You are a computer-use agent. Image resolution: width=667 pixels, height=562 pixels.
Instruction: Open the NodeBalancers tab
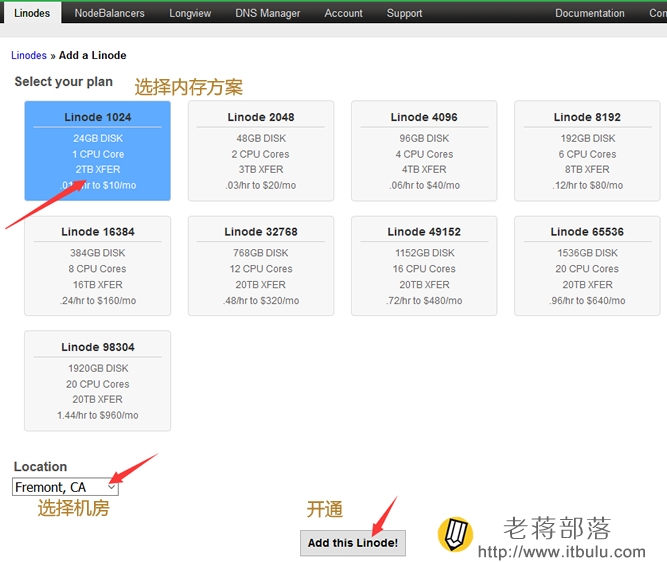(x=109, y=13)
